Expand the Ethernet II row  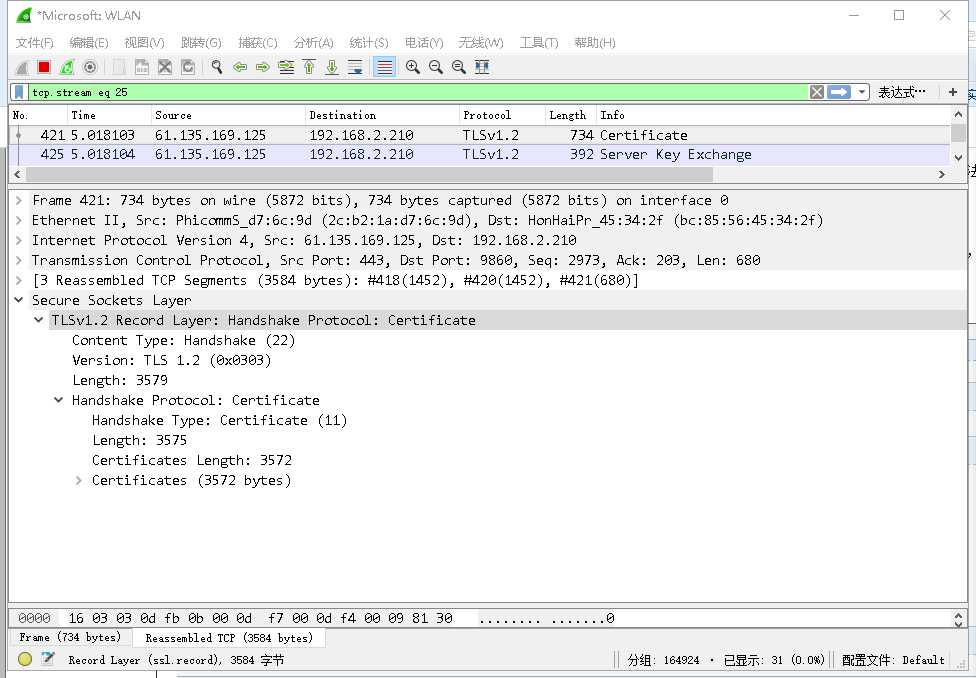[x=19, y=220]
